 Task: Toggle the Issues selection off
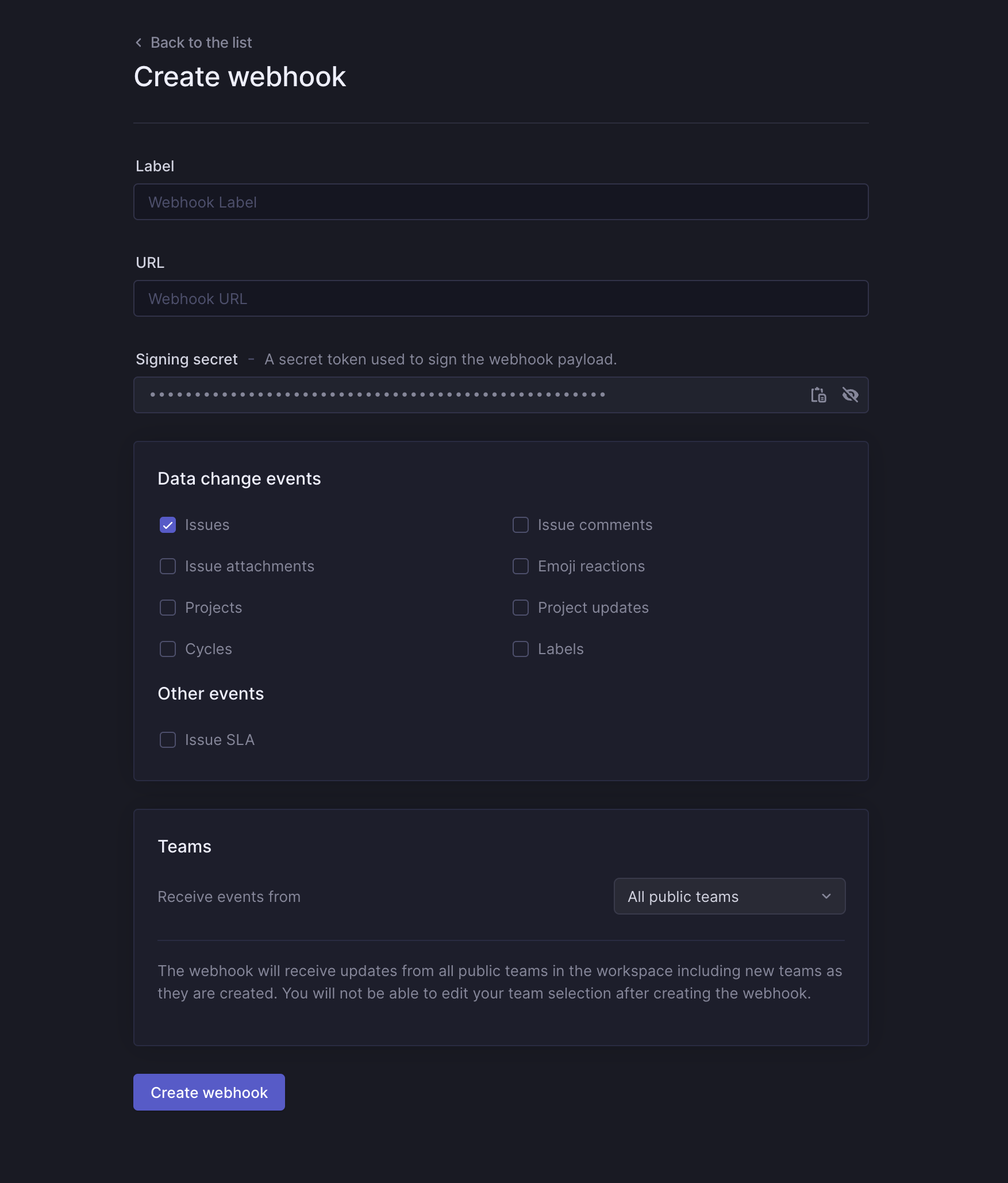pyautogui.click(x=167, y=525)
